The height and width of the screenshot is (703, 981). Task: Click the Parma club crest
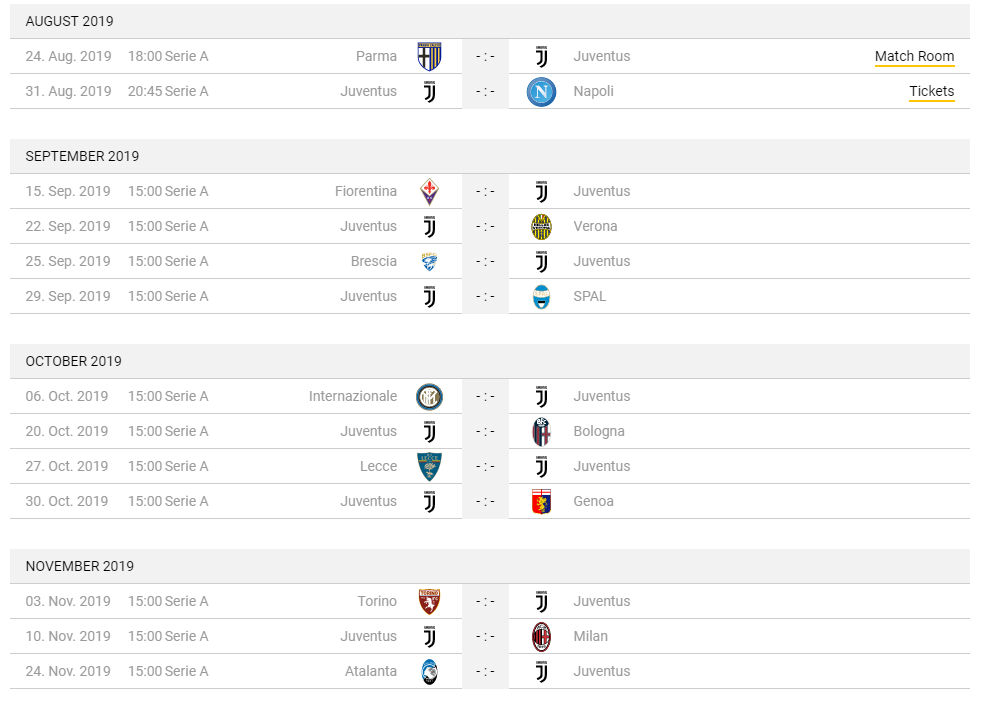[x=429, y=56]
